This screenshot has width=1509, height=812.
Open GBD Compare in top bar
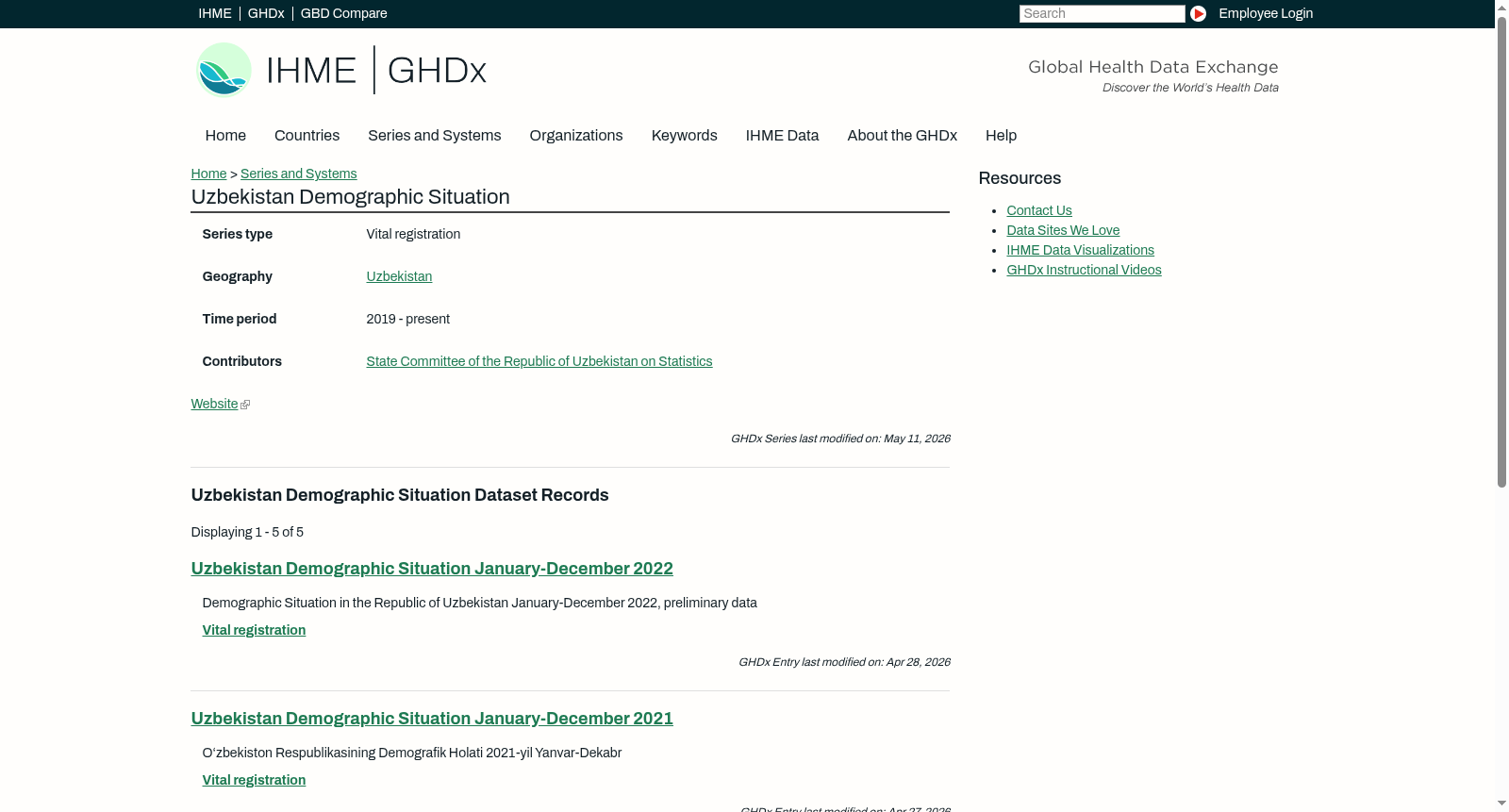pos(344,13)
